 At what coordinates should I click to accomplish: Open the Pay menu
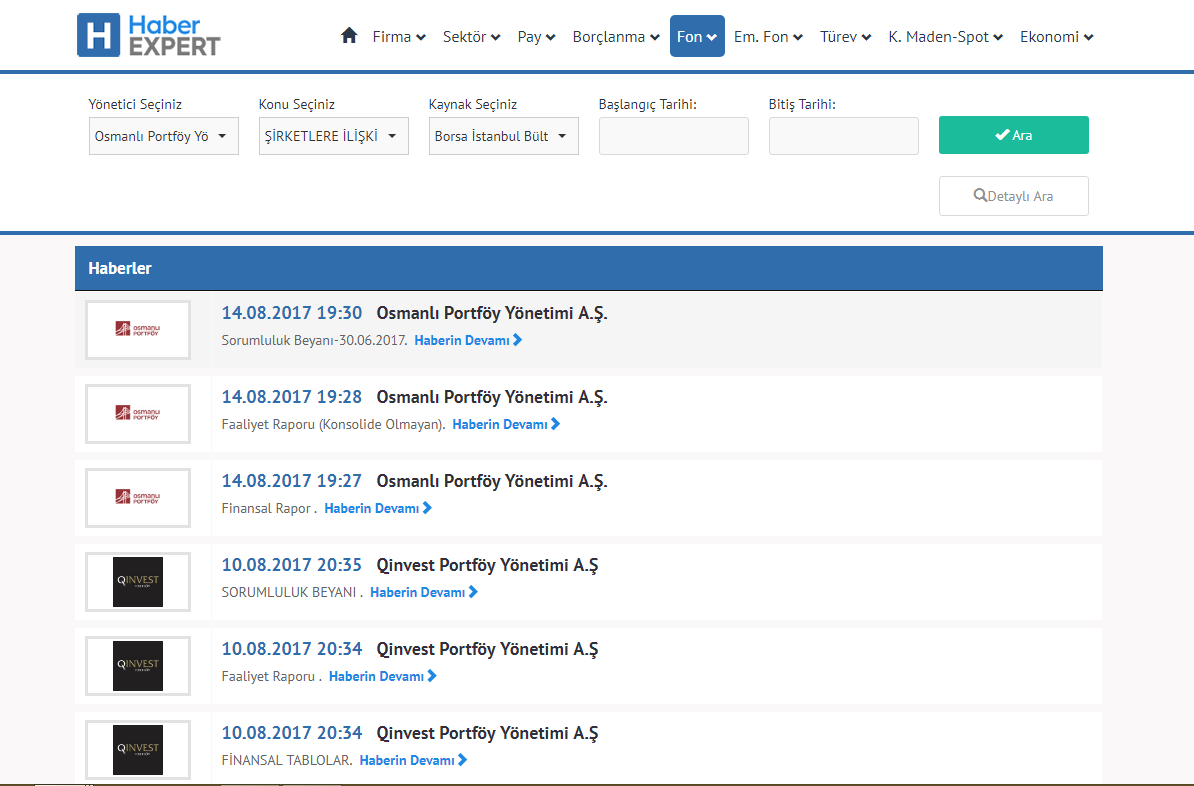coord(536,37)
